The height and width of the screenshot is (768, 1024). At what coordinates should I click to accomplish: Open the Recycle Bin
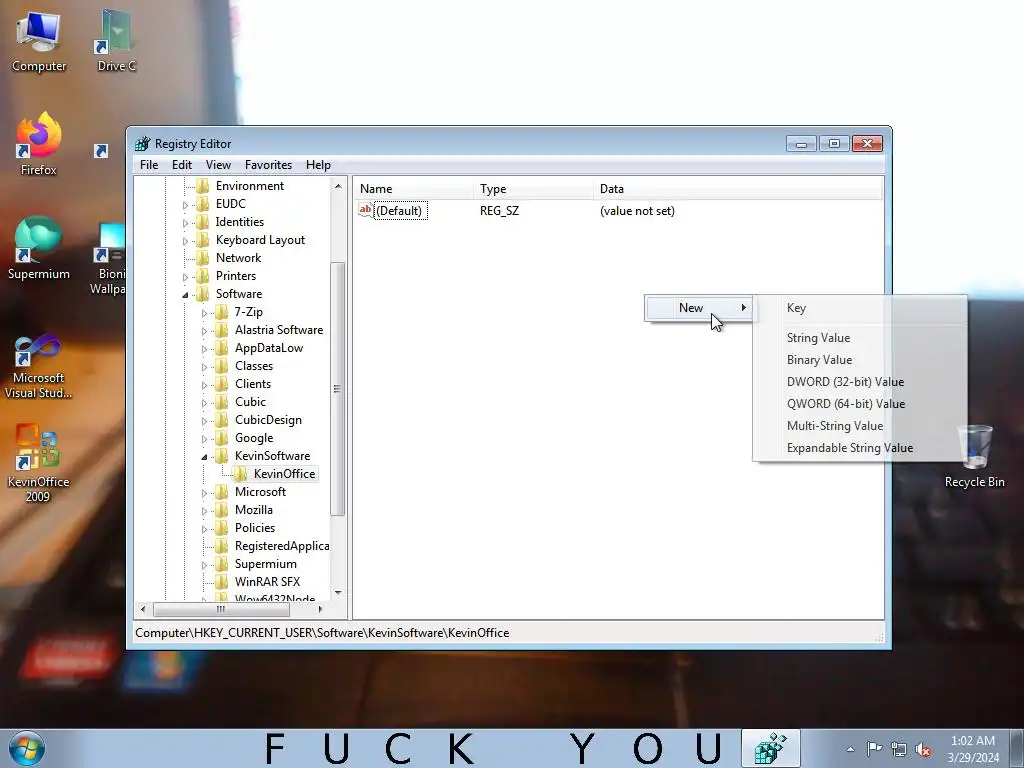pos(974,456)
